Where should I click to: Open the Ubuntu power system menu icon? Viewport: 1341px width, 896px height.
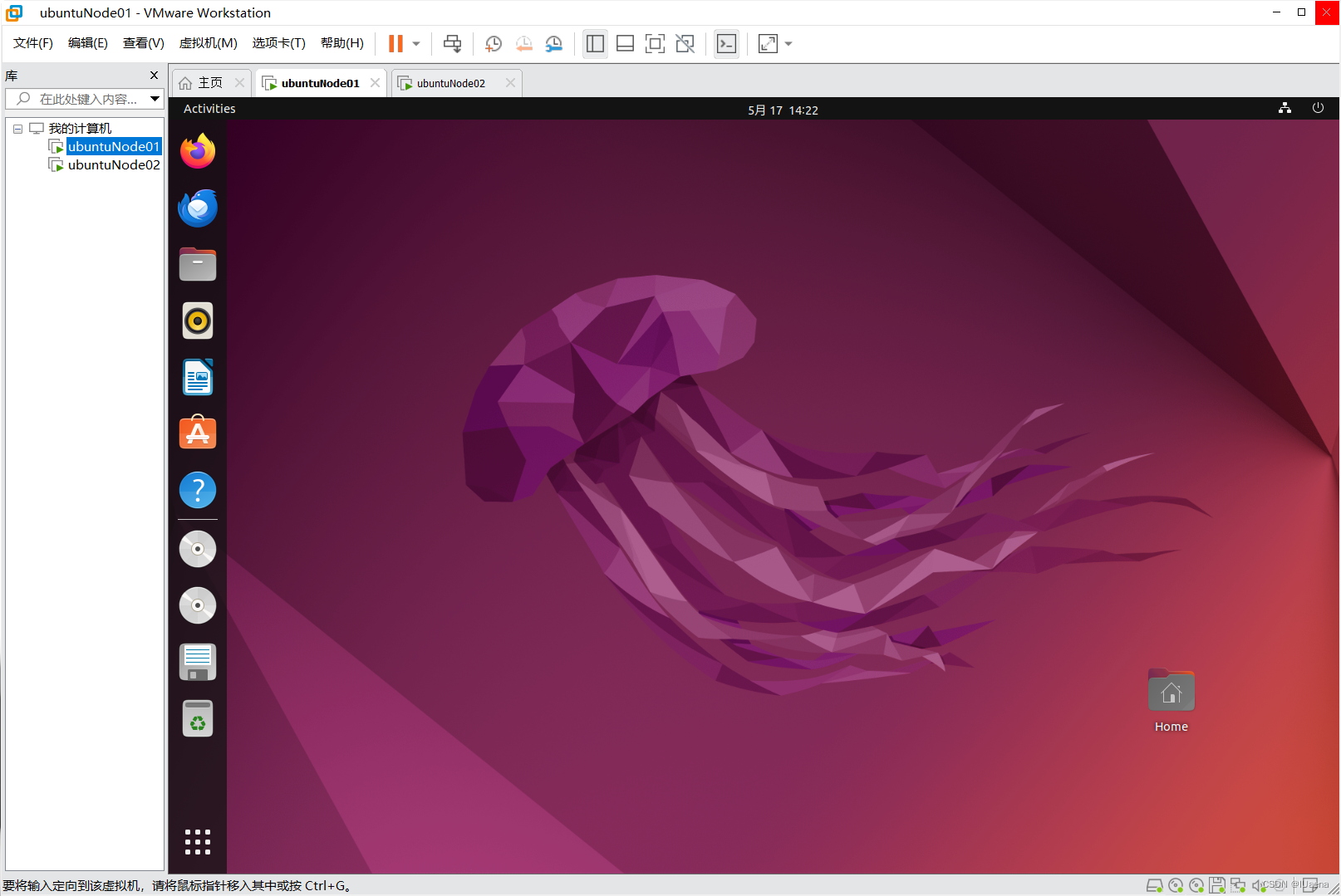(x=1318, y=108)
